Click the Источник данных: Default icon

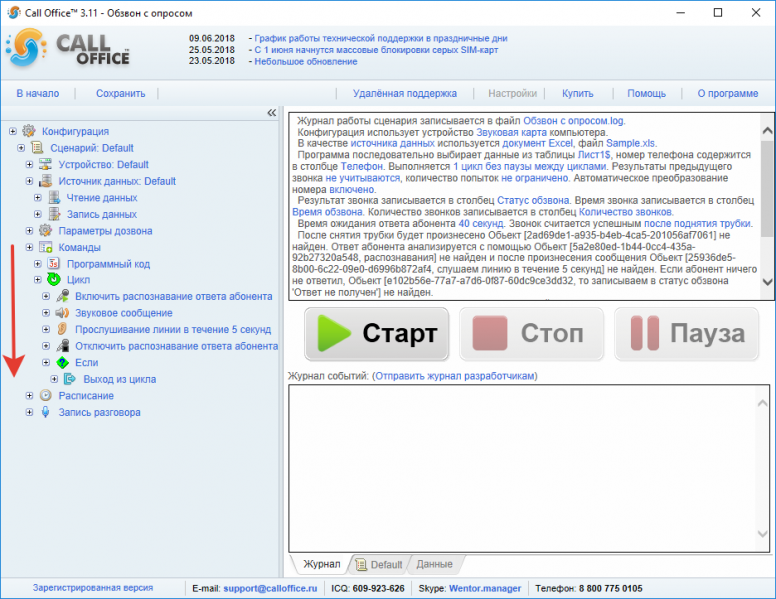pos(46,181)
